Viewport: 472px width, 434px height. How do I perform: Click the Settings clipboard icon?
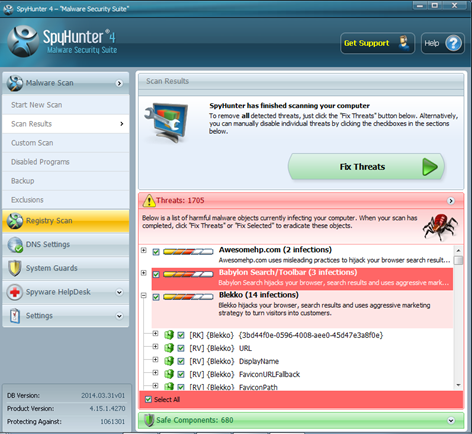(15, 316)
